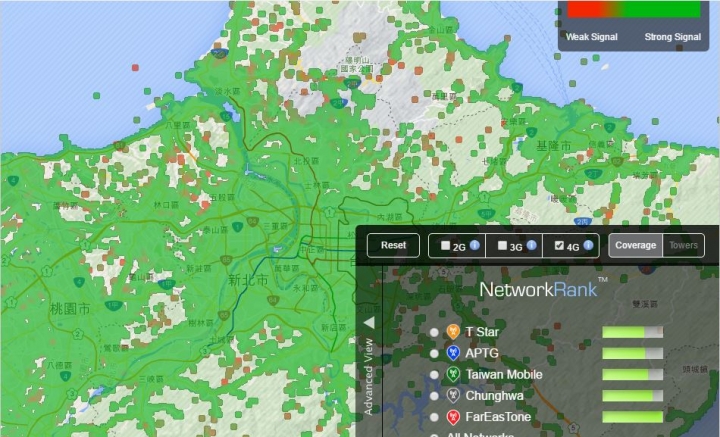The width and height of the screenshot is (720, 437).
Task: Click the blue APTG tower icon
Action: 453,353
